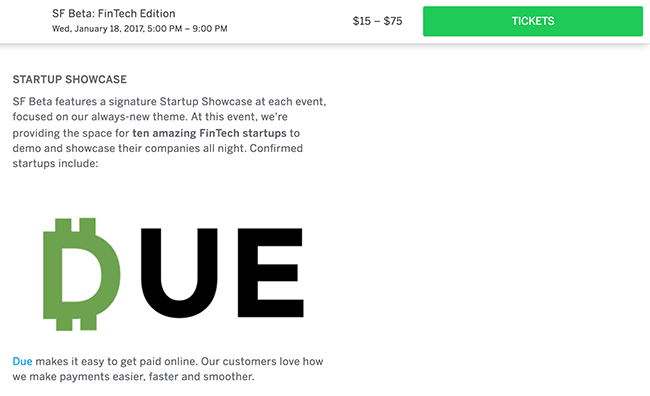This screenshot has width=650, height=396.
Task: Click the green TICKETS button
Action: [533, 21]
